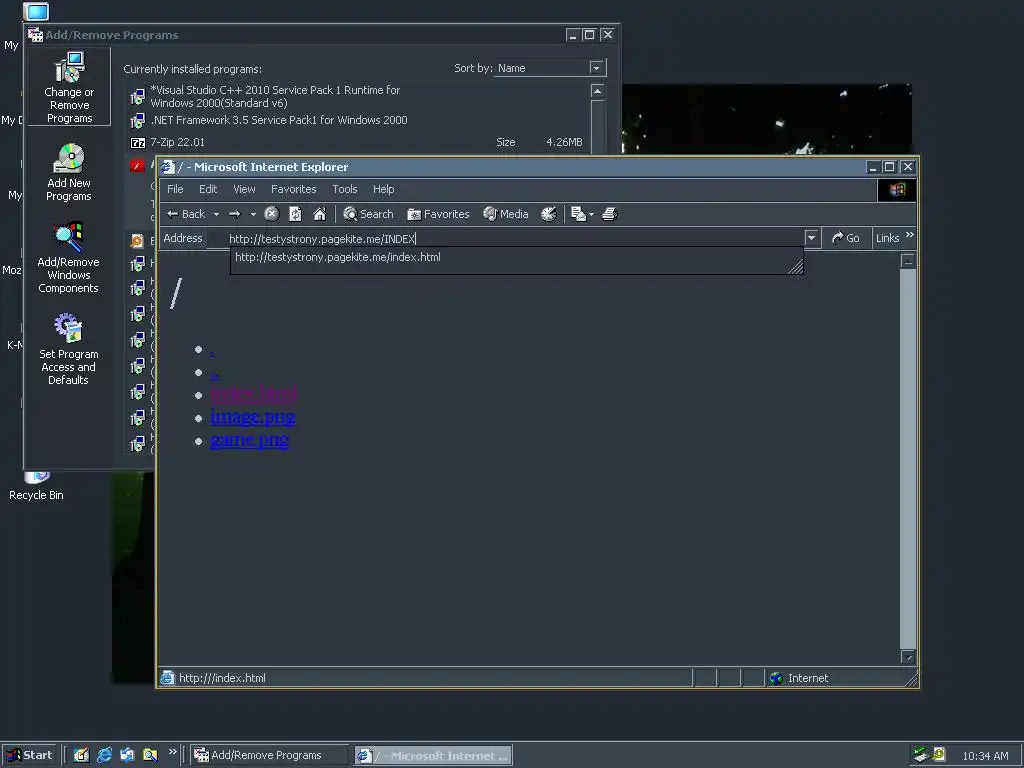Go back using the Back button
This screenshot has width=1024, height=768.
[186, 214]
